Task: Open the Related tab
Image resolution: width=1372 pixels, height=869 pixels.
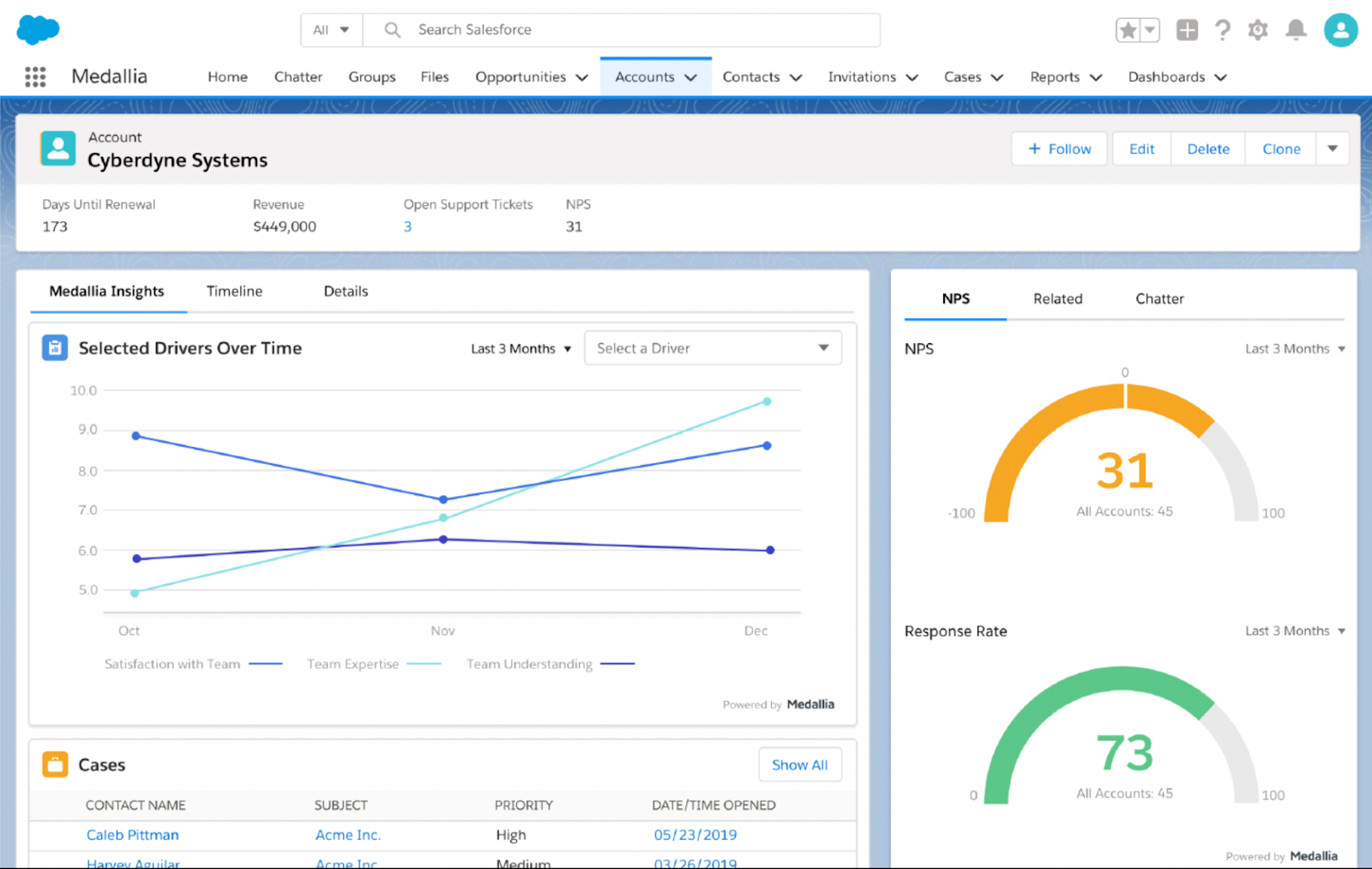Action: [x=1057, y=299]
